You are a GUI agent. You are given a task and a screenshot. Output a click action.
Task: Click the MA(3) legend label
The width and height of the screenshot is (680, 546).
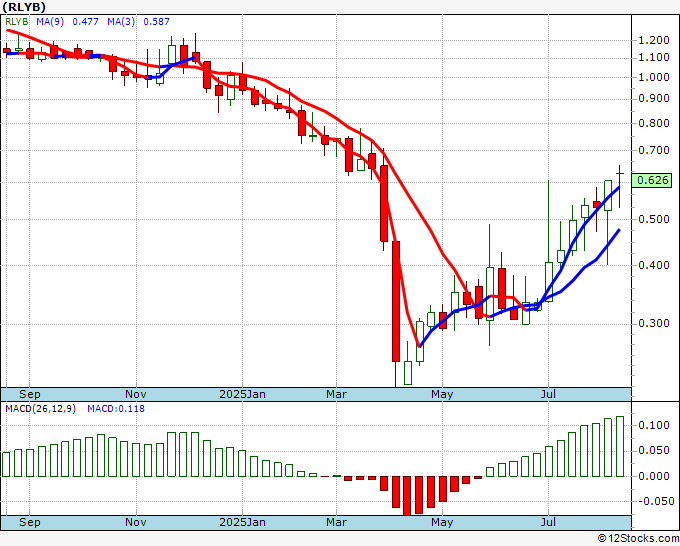click(121, 22)
